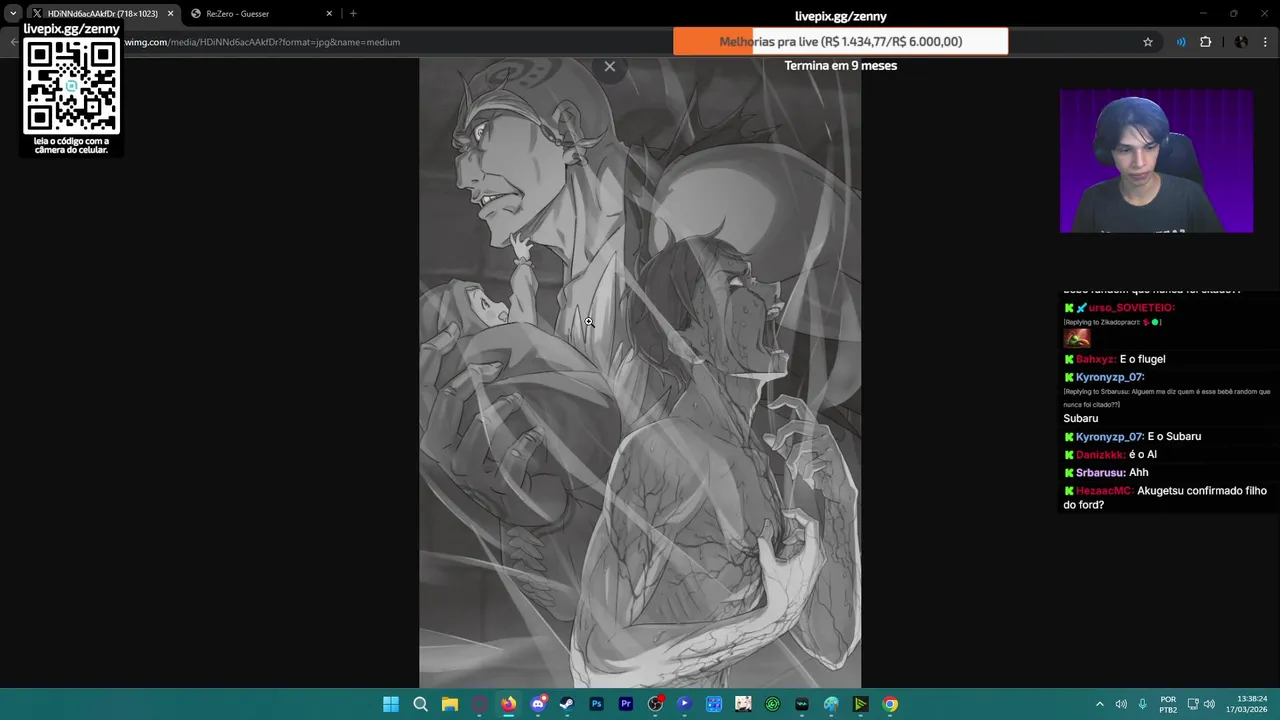This screenshot has height=720, width=1280.
Task: Open the black waveform app in taskbar
Action: [802, 704]
